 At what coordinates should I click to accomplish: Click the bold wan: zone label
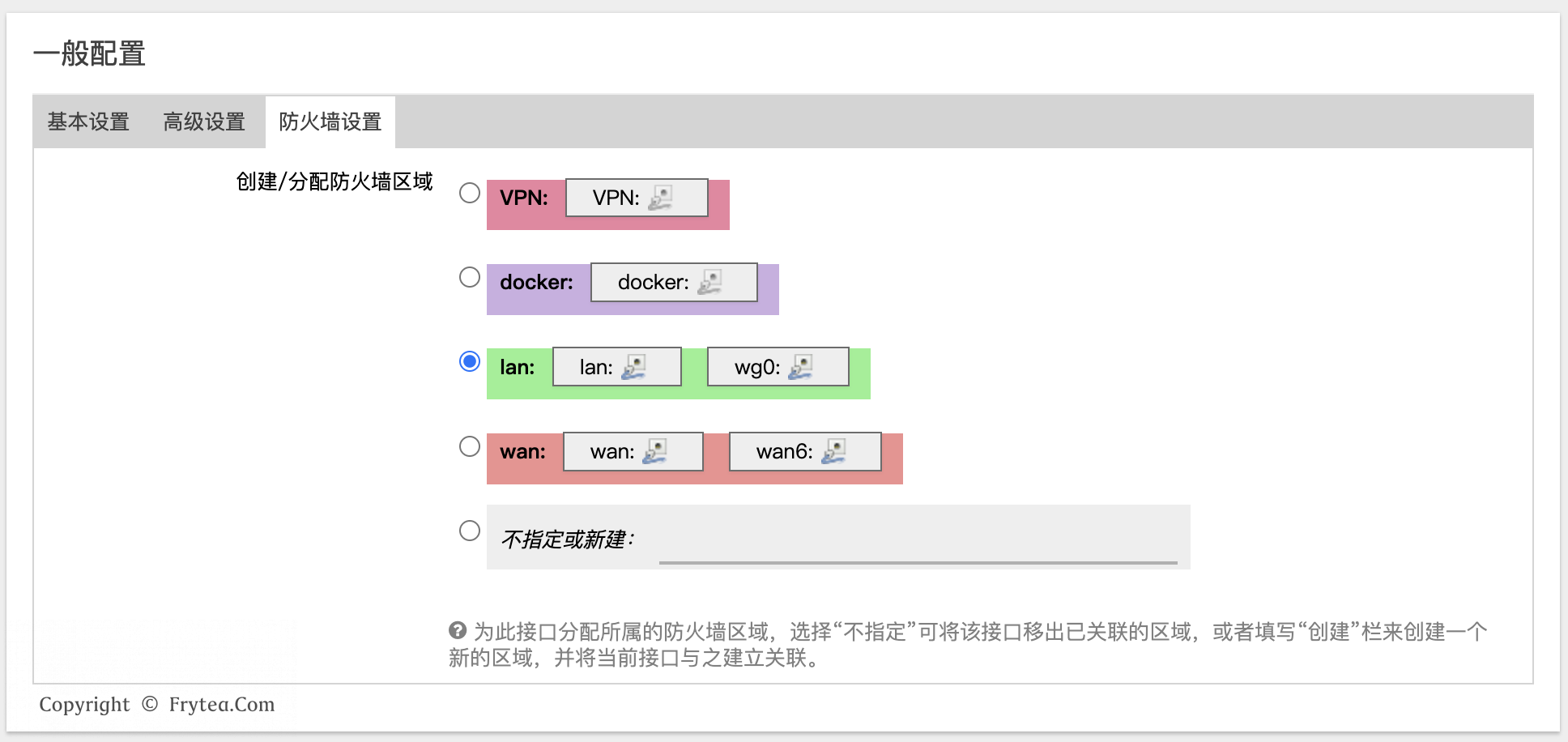click(x=522, y=452)
